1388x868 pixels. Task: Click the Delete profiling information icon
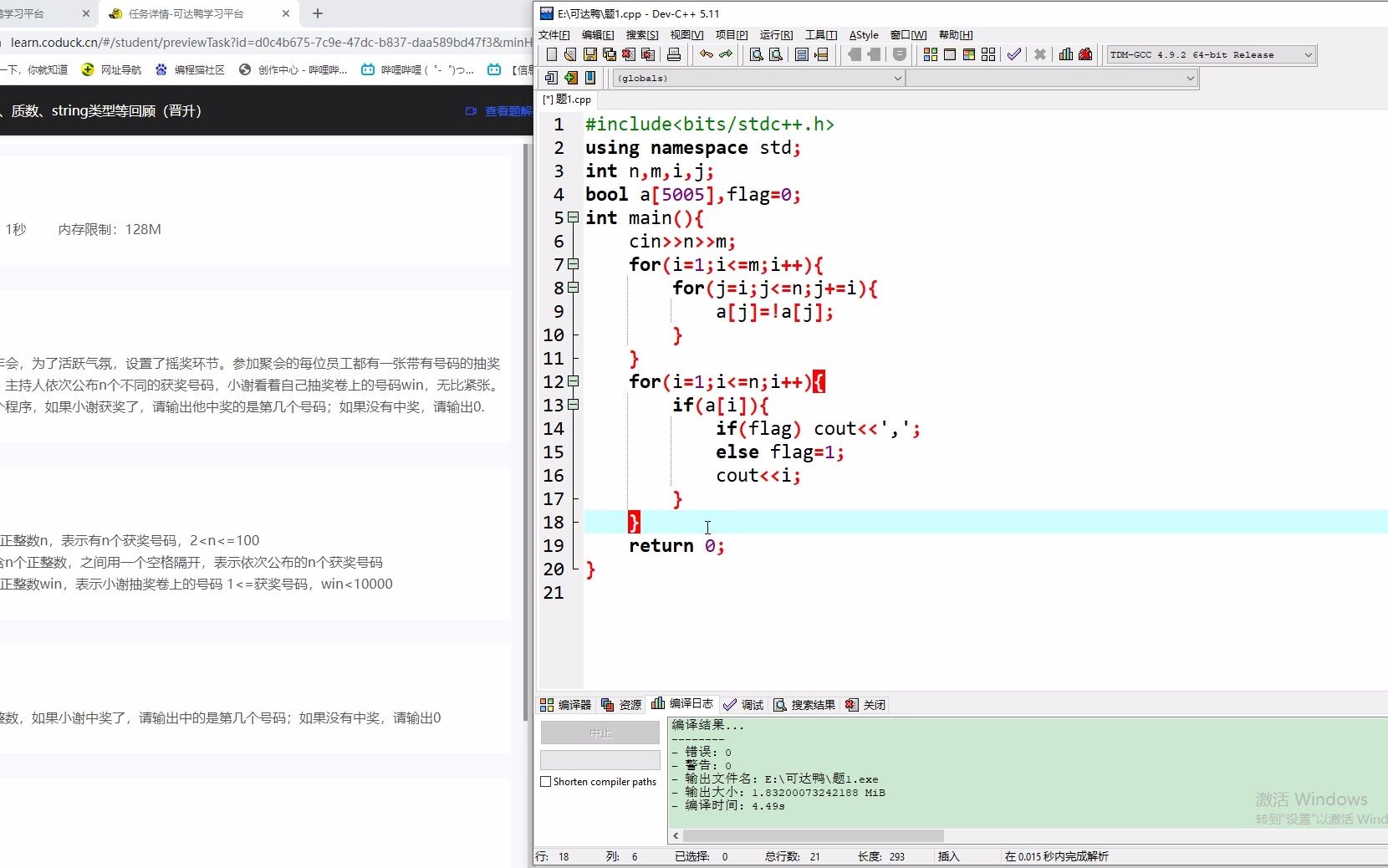pyautogui.click(x=1085, y=54)
